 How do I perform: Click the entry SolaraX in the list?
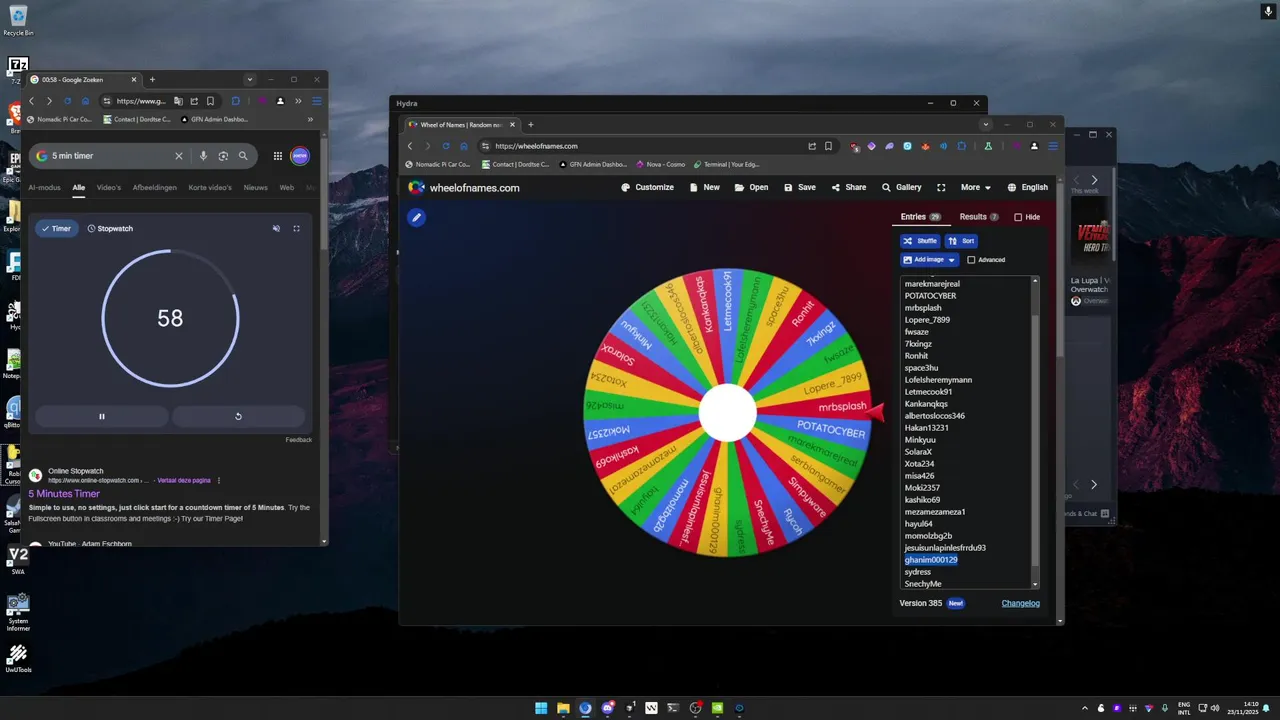point(918,452)
